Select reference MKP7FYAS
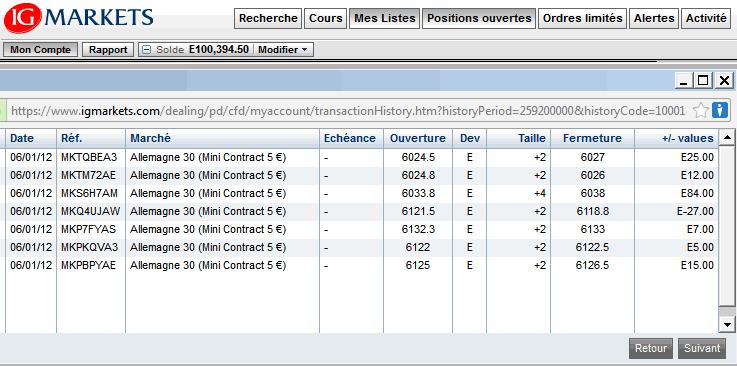Screen dimensions: 737x366 coord(88,229)
